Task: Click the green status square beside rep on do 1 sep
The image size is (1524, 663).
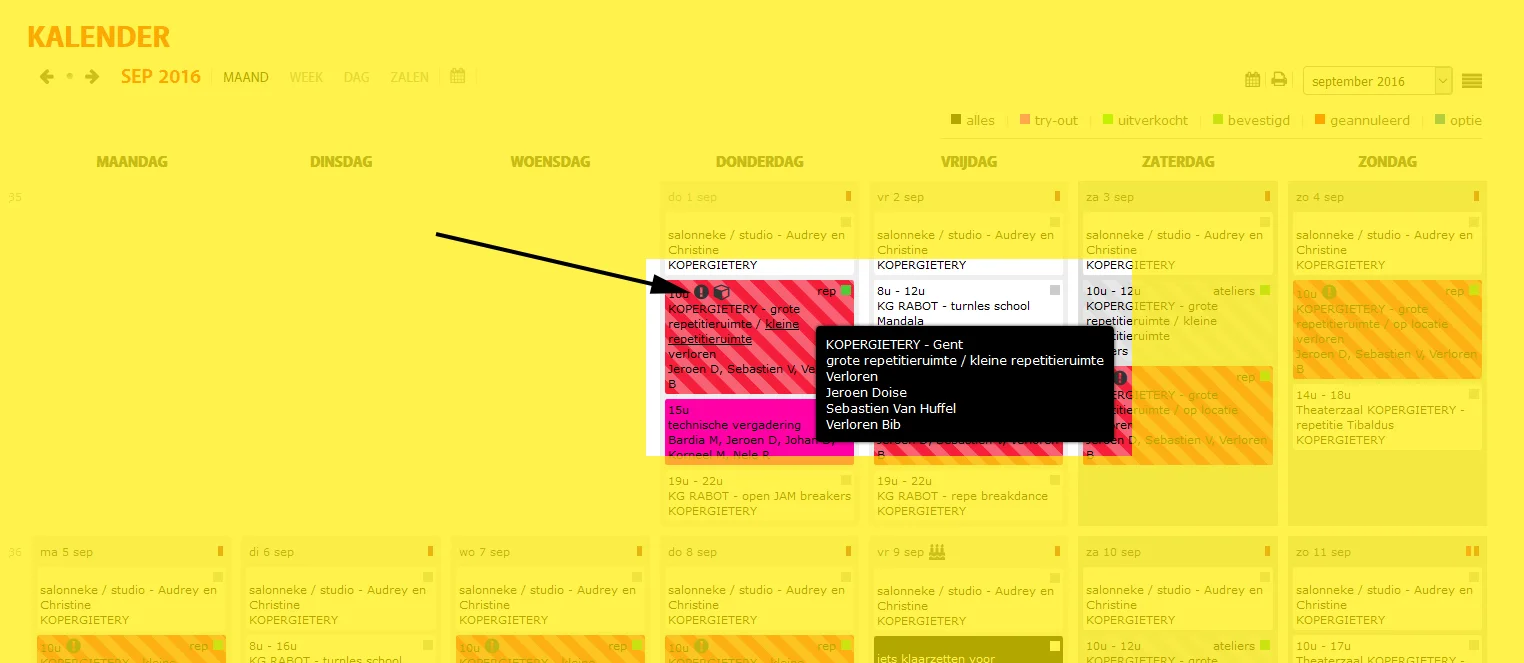Action: coord(845,291)
